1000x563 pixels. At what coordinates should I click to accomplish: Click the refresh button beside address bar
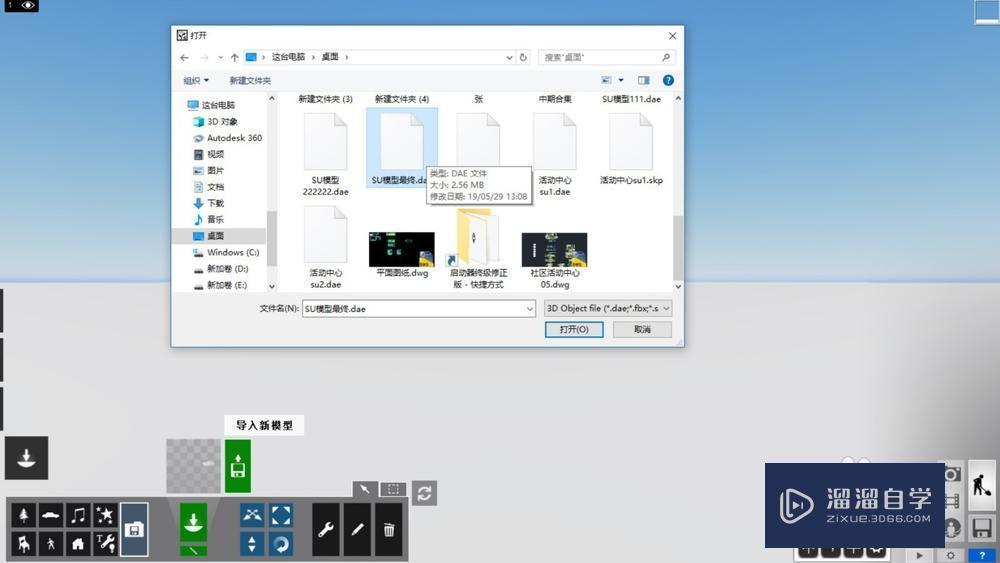pyautogui.click(x=523, y=57)
